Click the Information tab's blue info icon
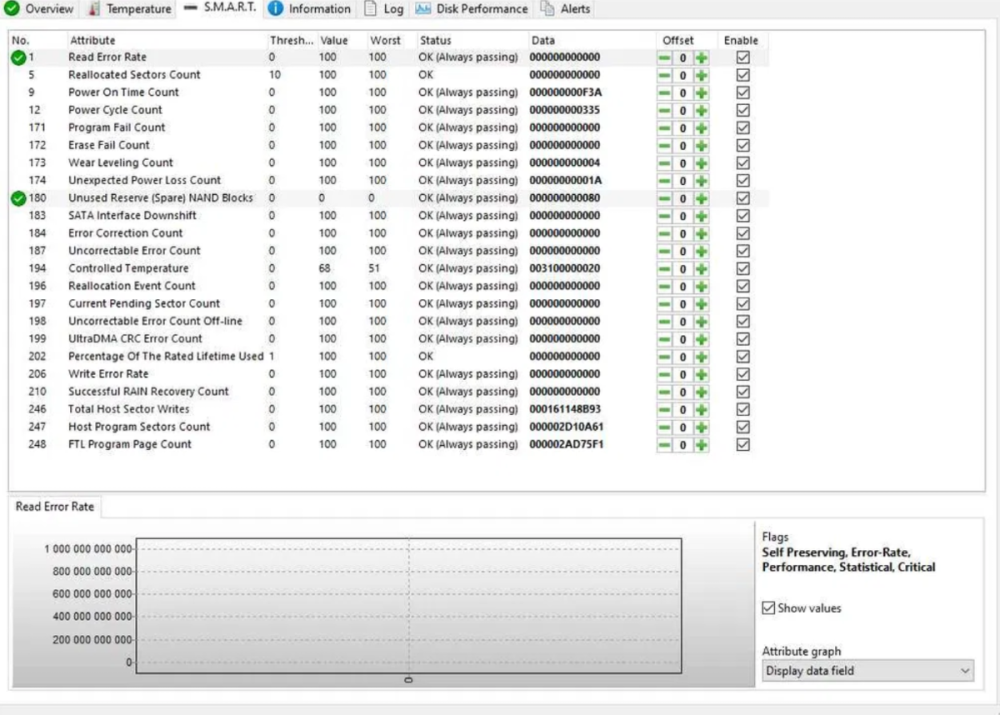The height and width of the screenshot is (715, 1000). pyautogui.click(x=275, y=9)
